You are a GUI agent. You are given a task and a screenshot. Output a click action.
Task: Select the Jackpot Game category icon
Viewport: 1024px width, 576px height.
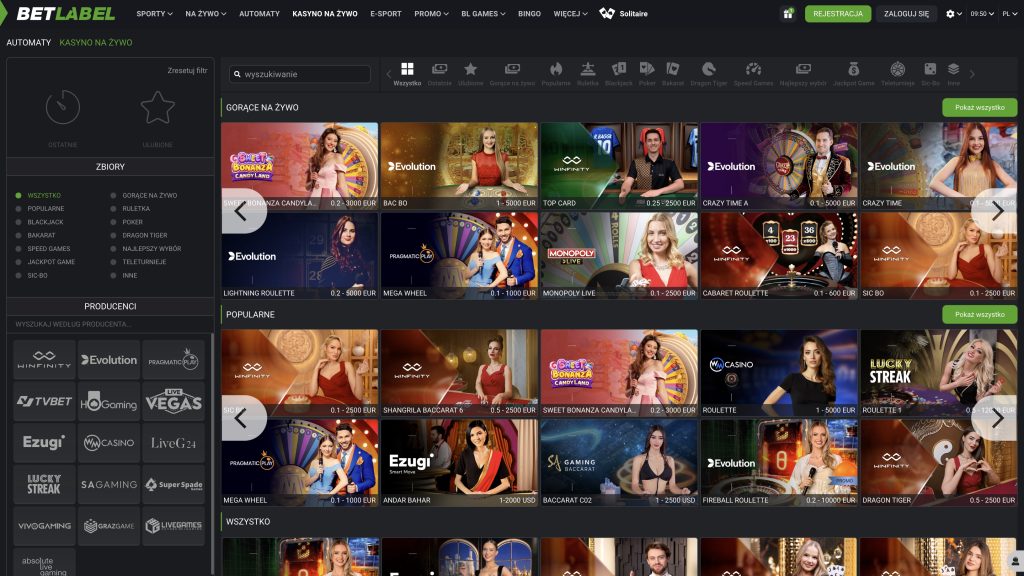854,69
